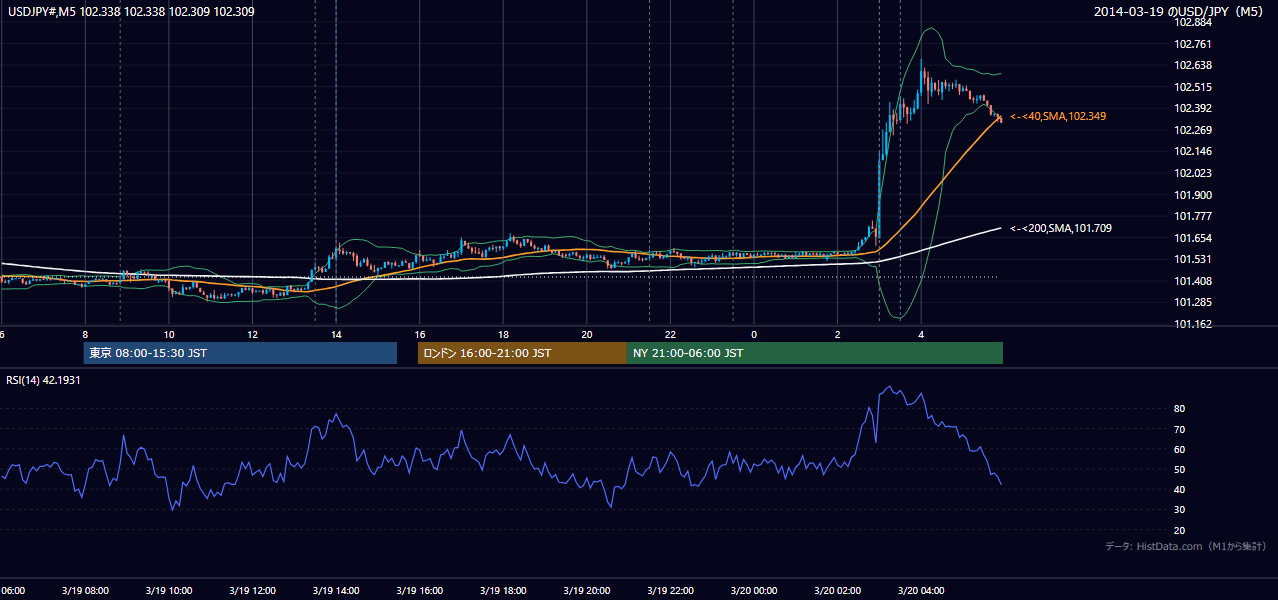Click hour label 22 under price chart

tap(671, 334)
